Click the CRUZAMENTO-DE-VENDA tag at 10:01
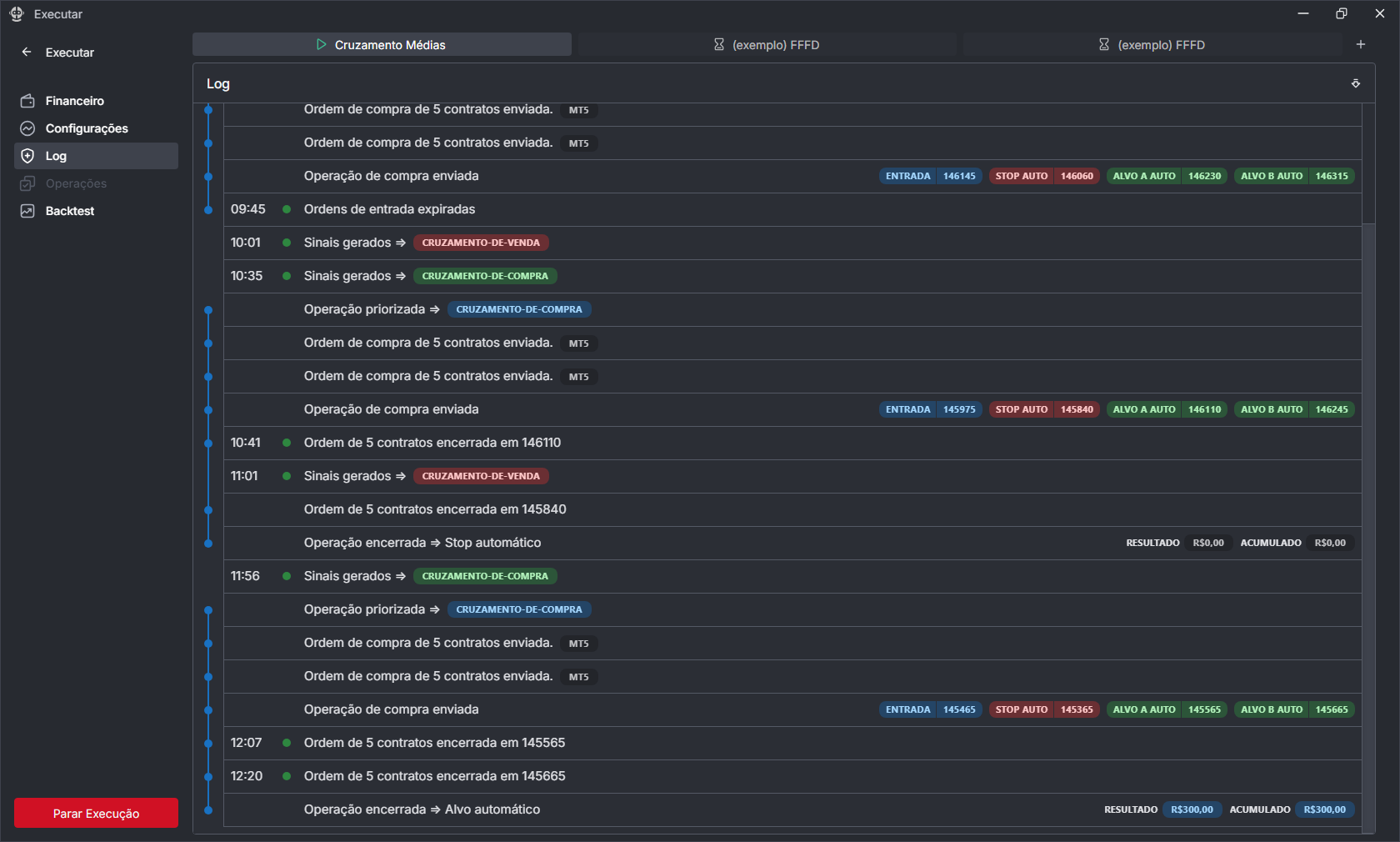 click(x=481, y=243)
